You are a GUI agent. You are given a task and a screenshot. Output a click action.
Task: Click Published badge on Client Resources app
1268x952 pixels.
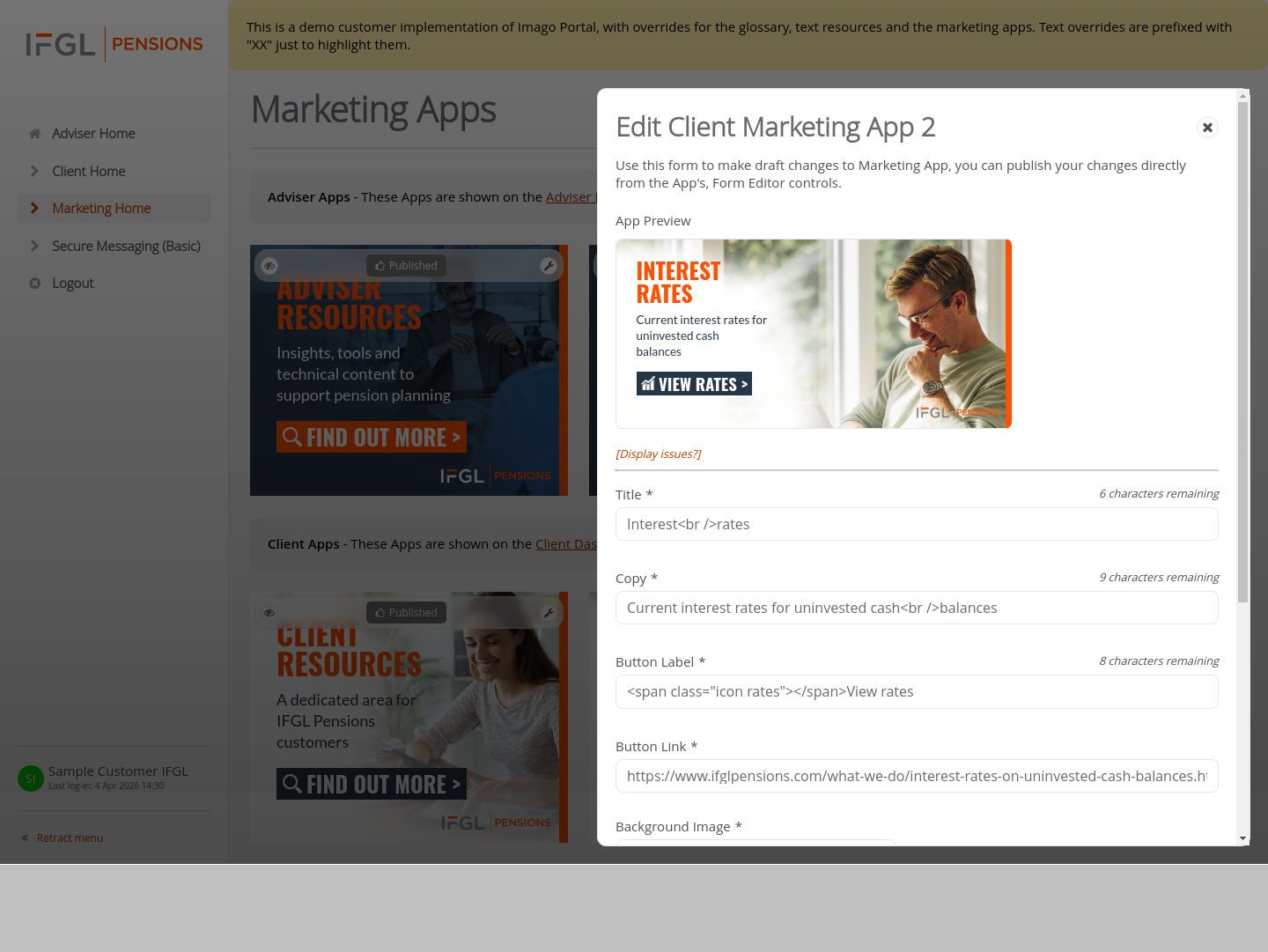(406, 613)
